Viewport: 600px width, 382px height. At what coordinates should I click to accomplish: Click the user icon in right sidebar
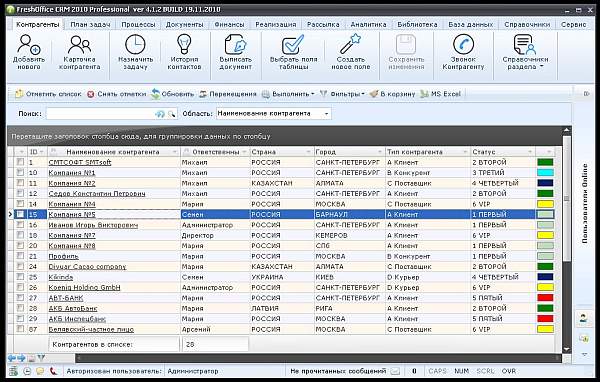[583, 318]
